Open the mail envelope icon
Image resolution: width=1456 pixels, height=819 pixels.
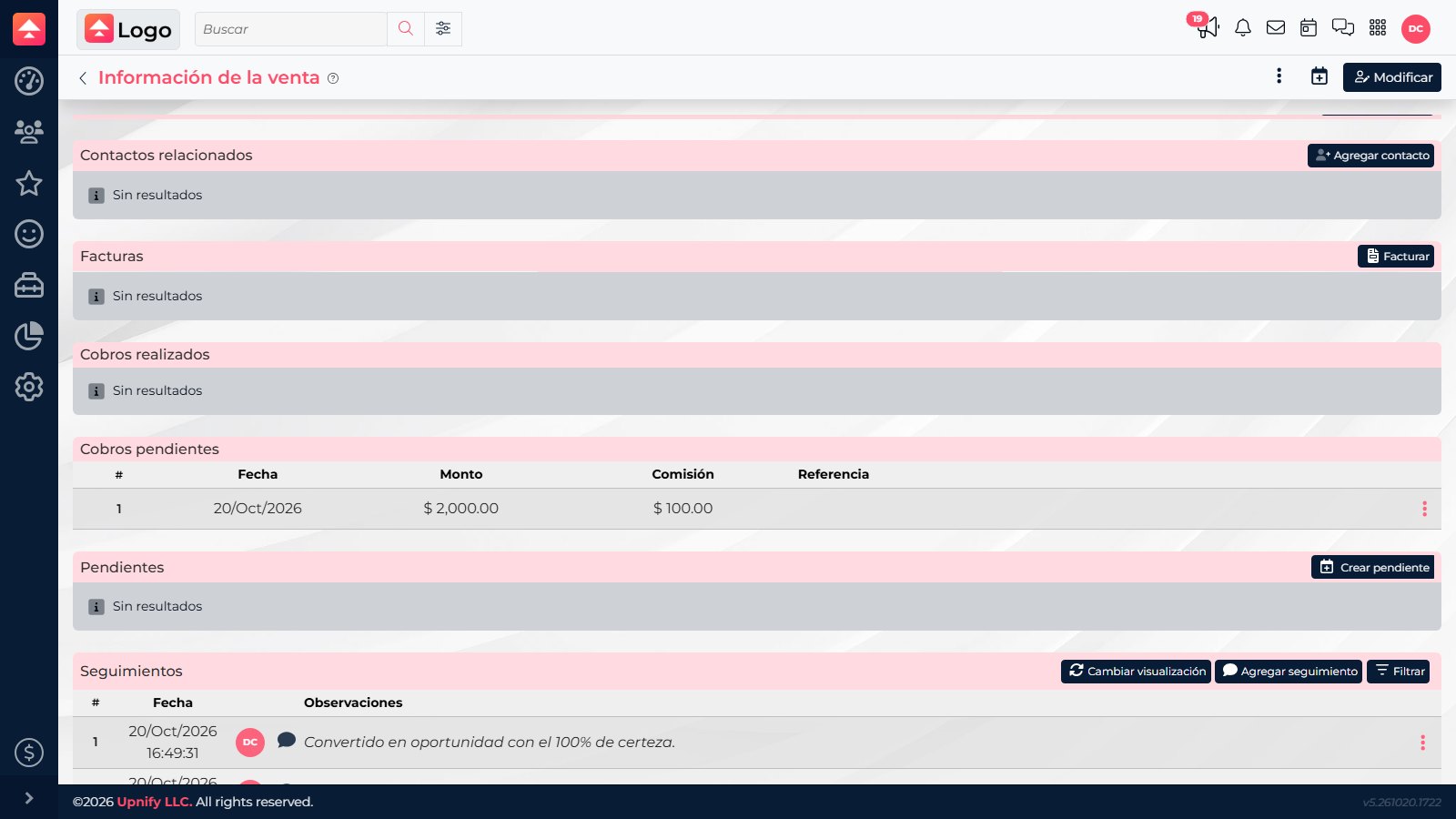(x=1276, y=28)
